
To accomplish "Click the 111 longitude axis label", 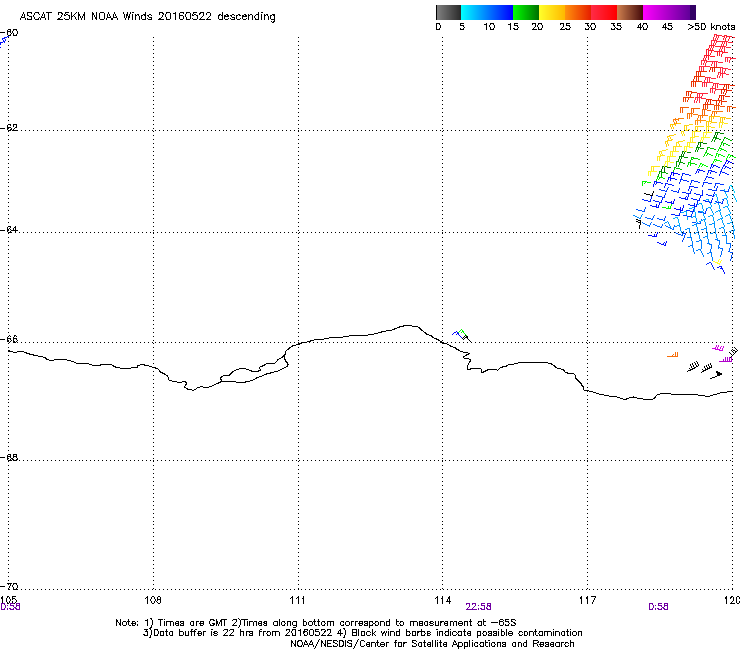I will tap(298, 600).
